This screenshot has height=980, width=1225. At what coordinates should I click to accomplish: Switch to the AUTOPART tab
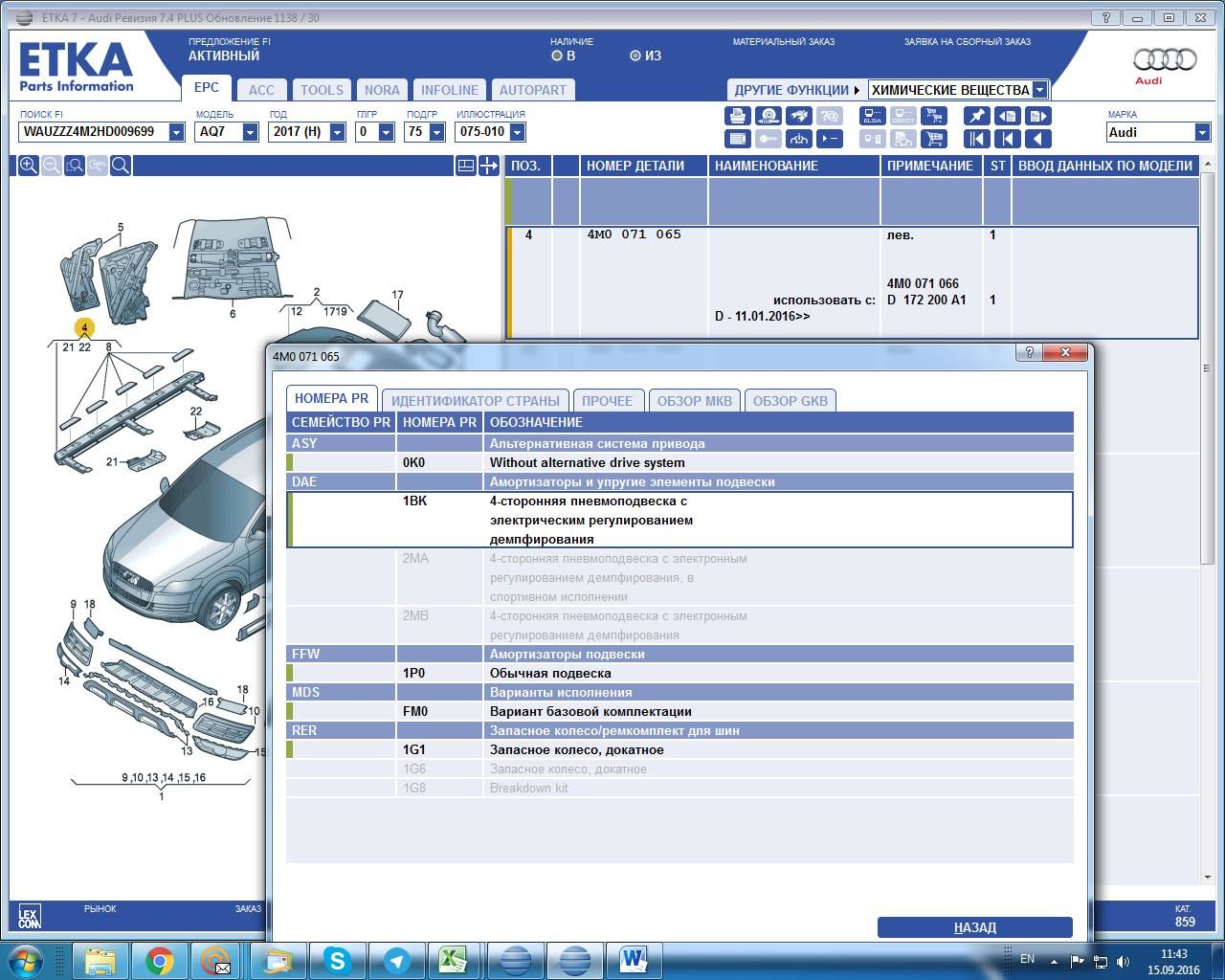[x=533, y=90]
